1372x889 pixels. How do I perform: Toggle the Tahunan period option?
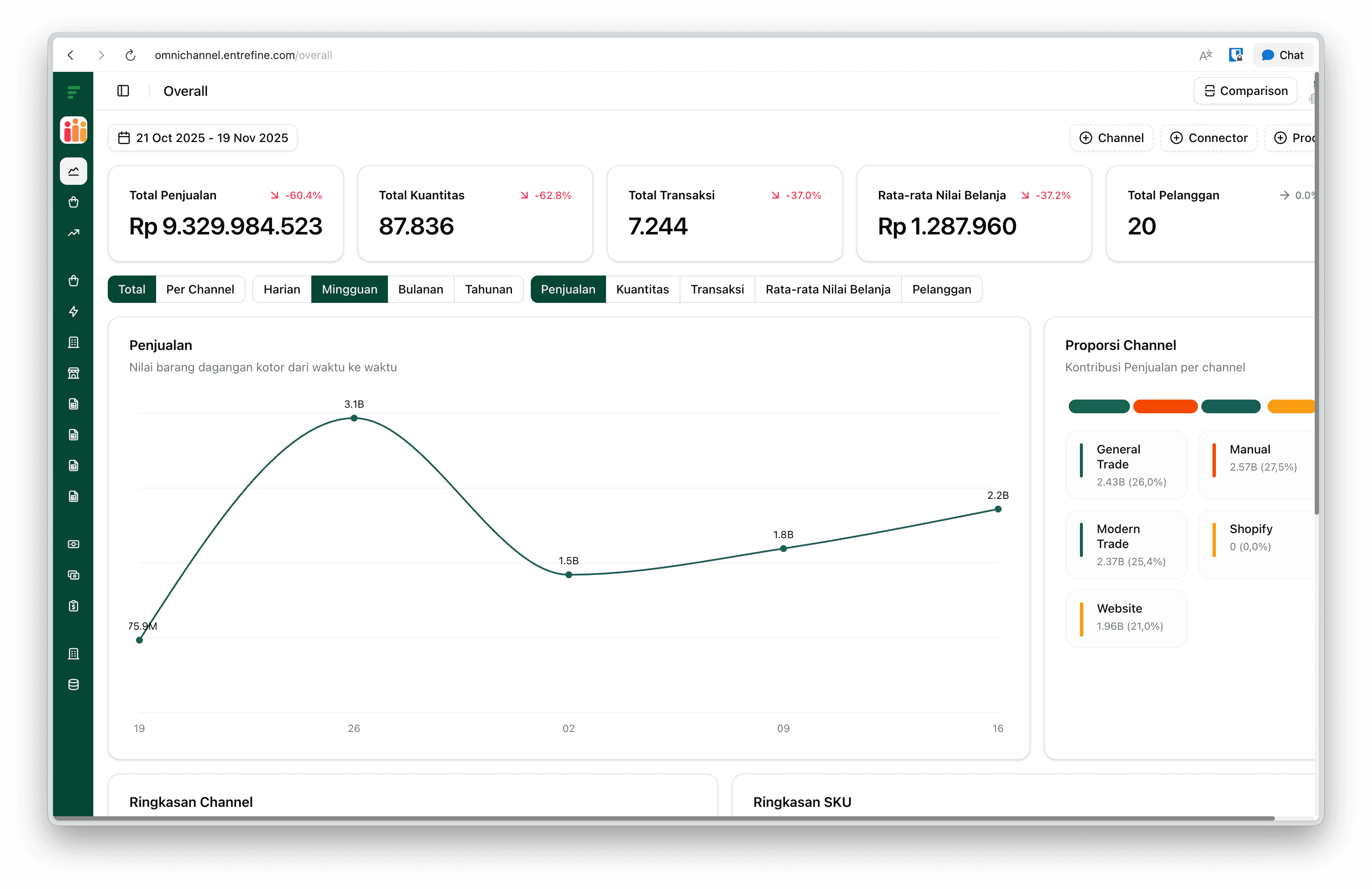point(488,289)
